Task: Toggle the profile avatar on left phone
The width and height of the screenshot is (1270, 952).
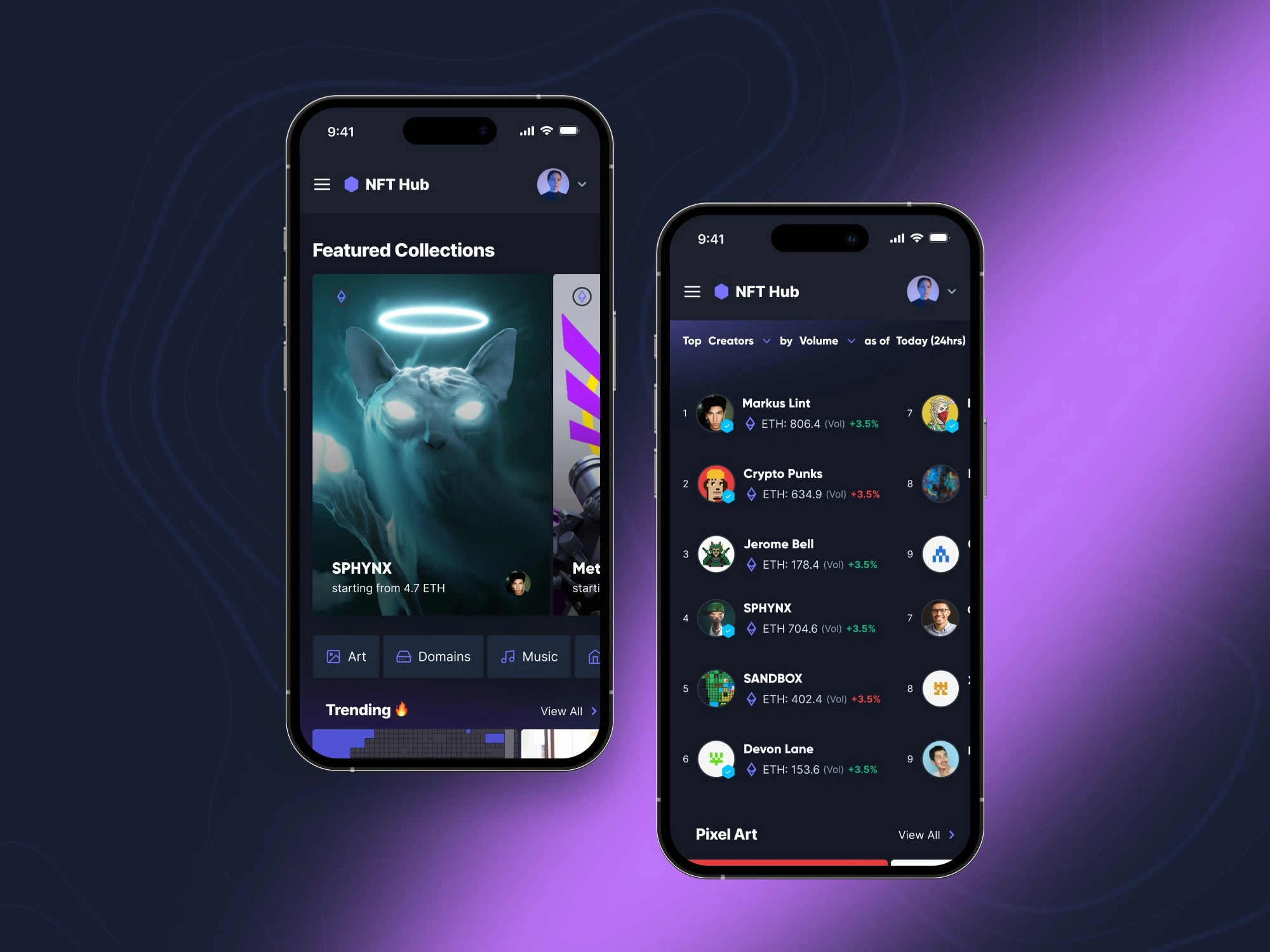Action: 554,183
